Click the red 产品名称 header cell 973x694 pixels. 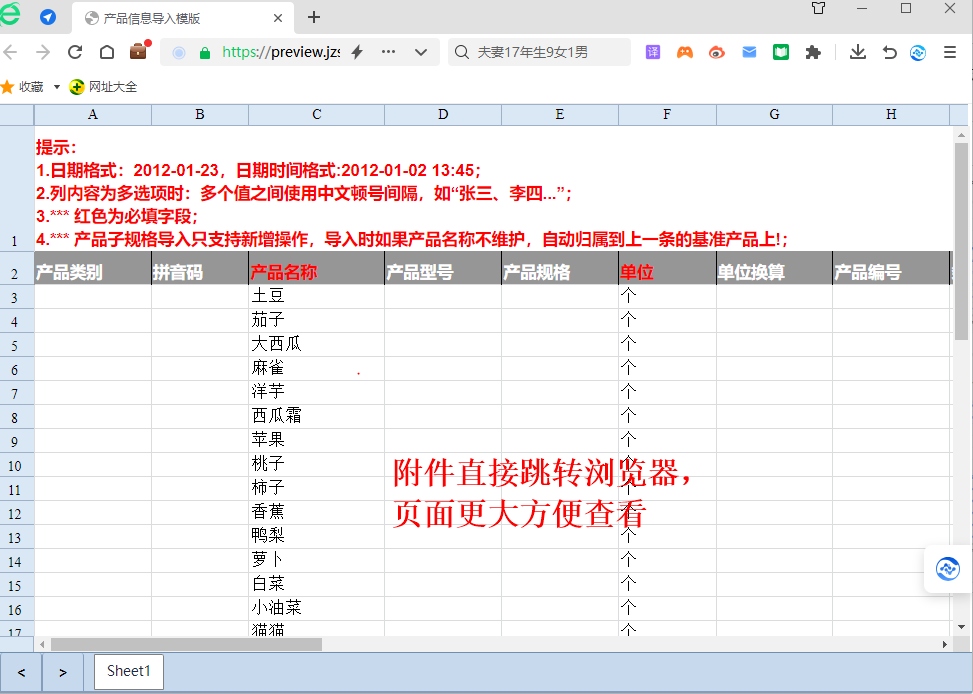pos(316,268)
